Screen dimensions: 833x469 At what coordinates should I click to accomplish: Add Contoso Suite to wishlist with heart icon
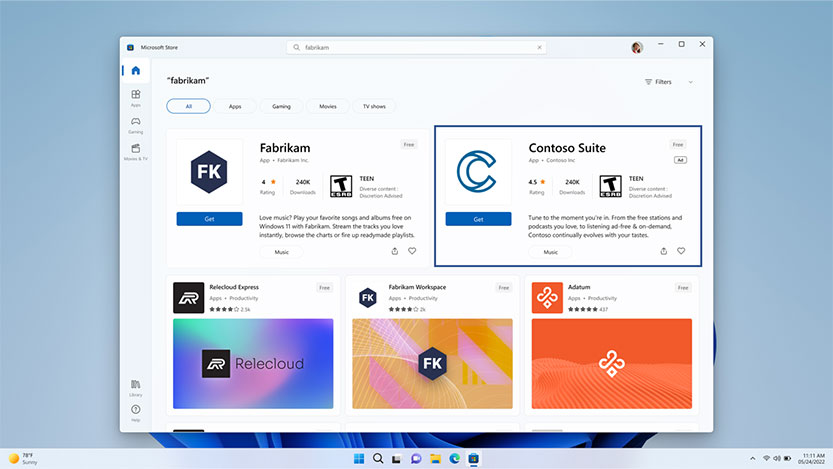pos(681,252)
